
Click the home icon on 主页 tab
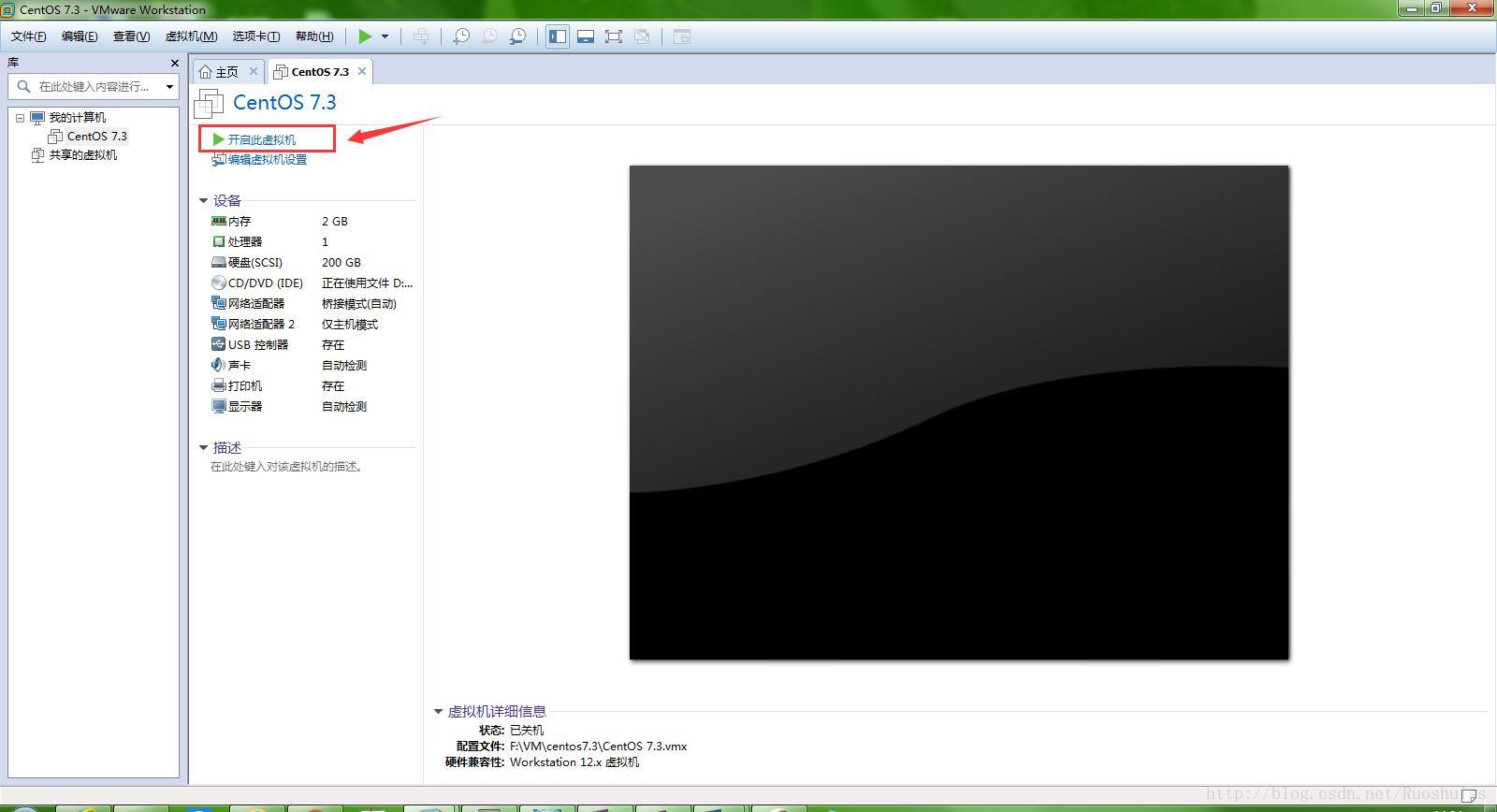click(x=206, y=71)
